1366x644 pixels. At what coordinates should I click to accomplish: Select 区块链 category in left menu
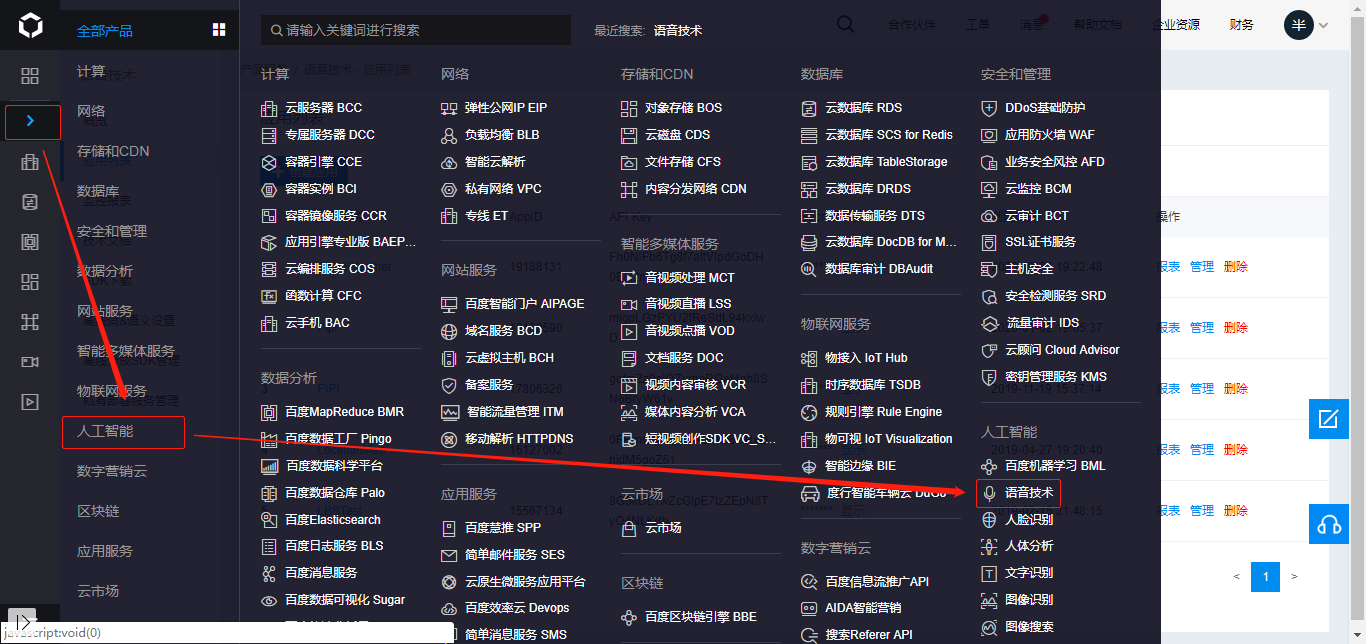coord(98,511)
